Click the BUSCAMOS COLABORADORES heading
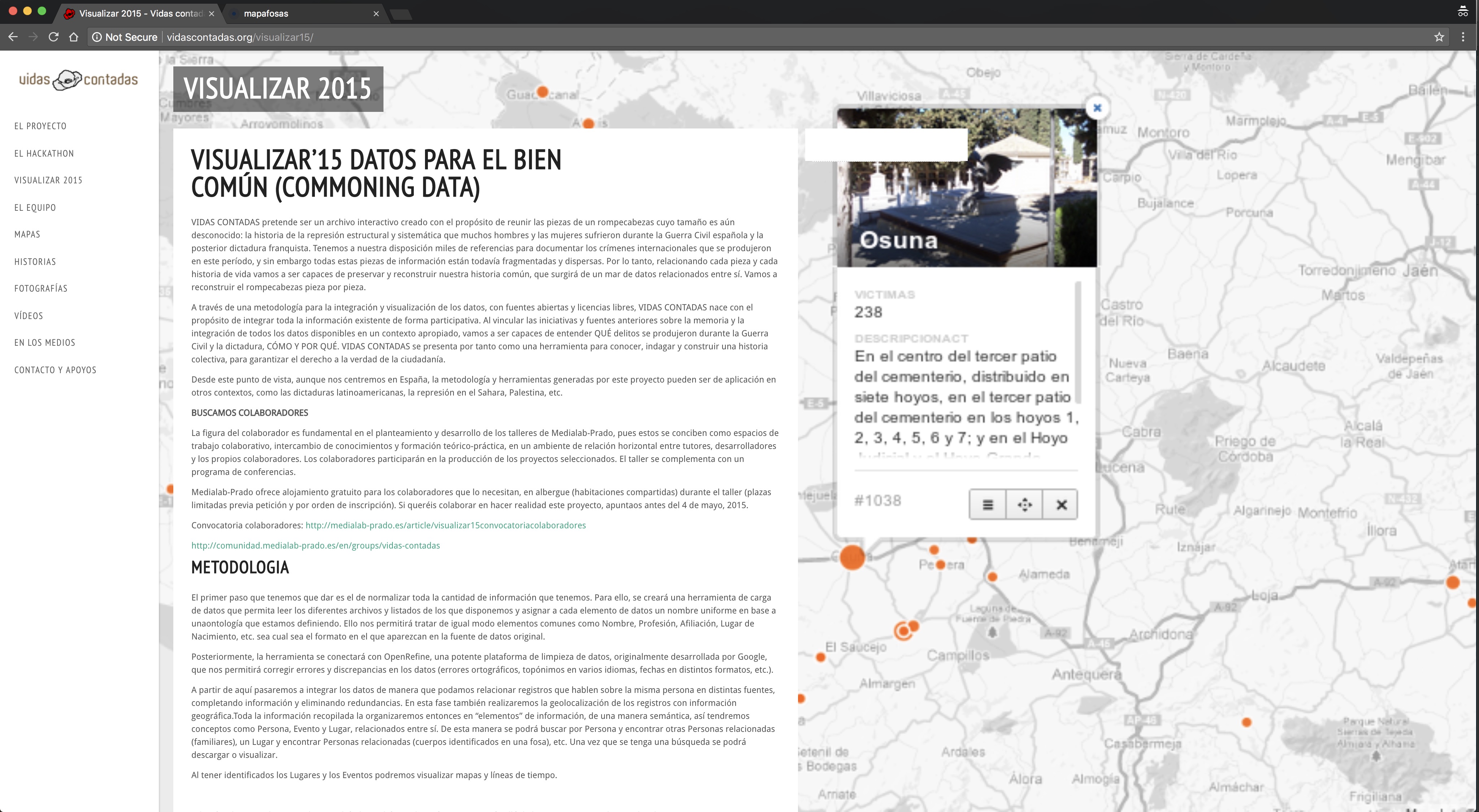Viewport: 1479px width, 812px height. (x=250, y=412)
